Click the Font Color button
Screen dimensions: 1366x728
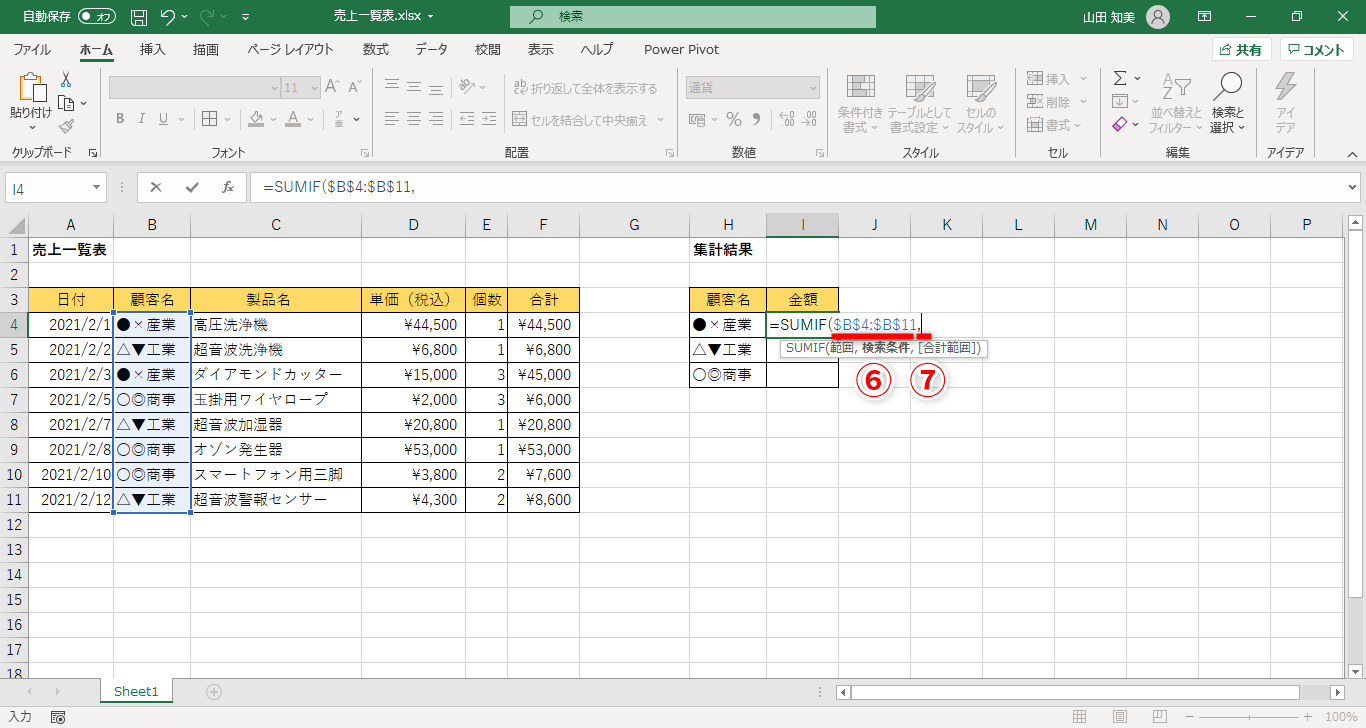click(292, 119)
